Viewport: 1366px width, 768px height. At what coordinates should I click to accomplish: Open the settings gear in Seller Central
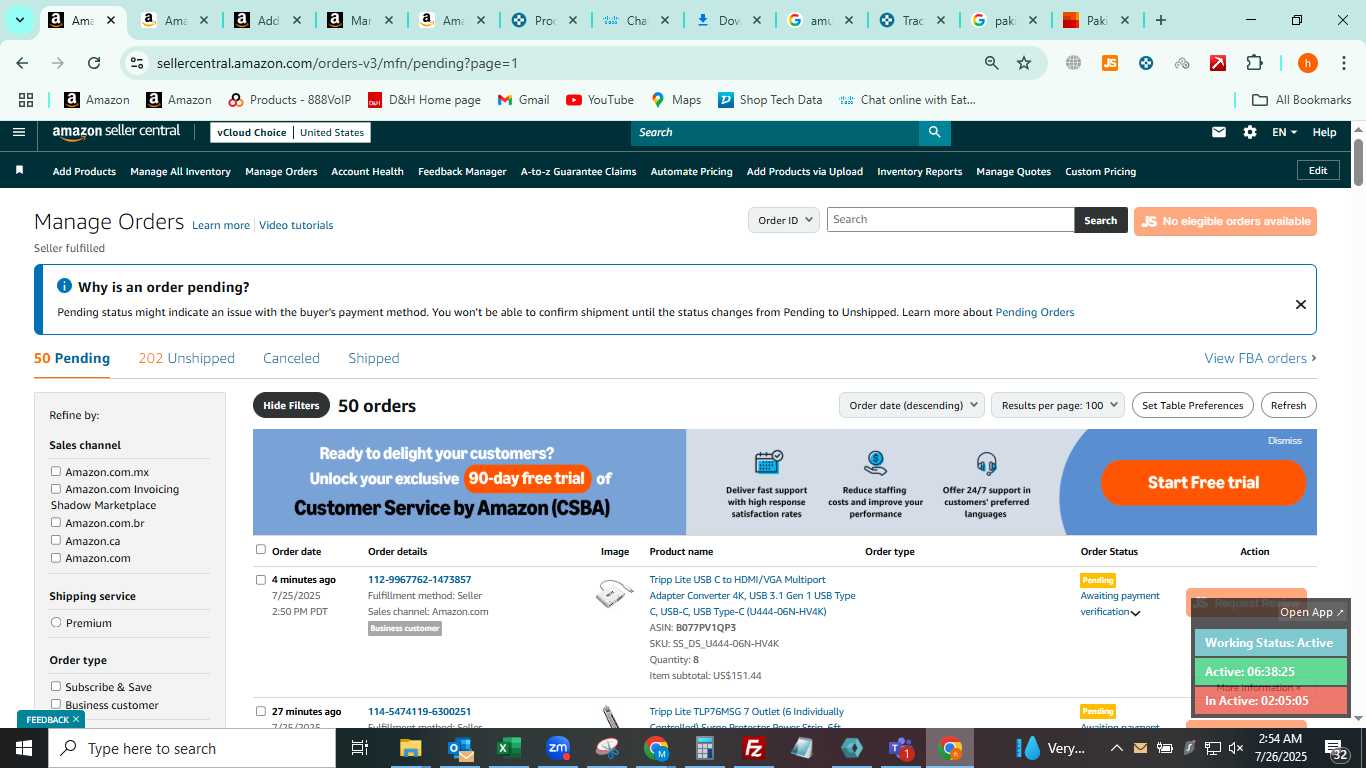1250,132
